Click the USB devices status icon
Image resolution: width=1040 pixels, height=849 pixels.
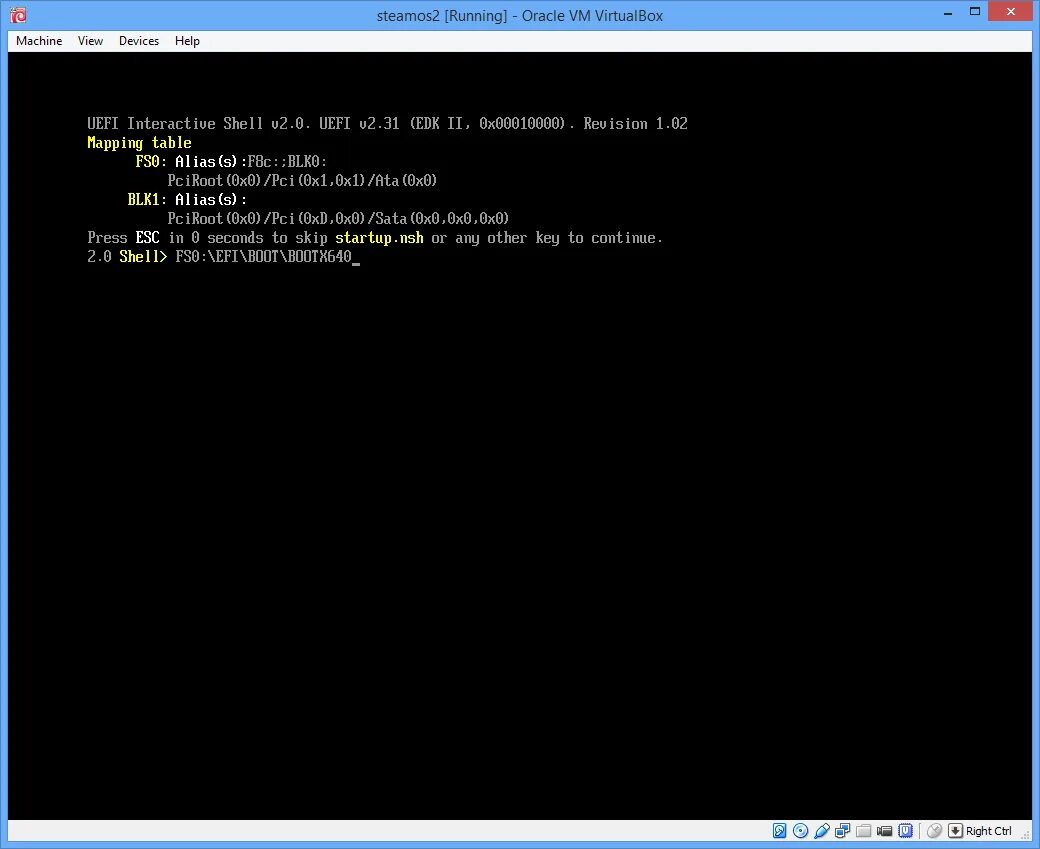822,830
